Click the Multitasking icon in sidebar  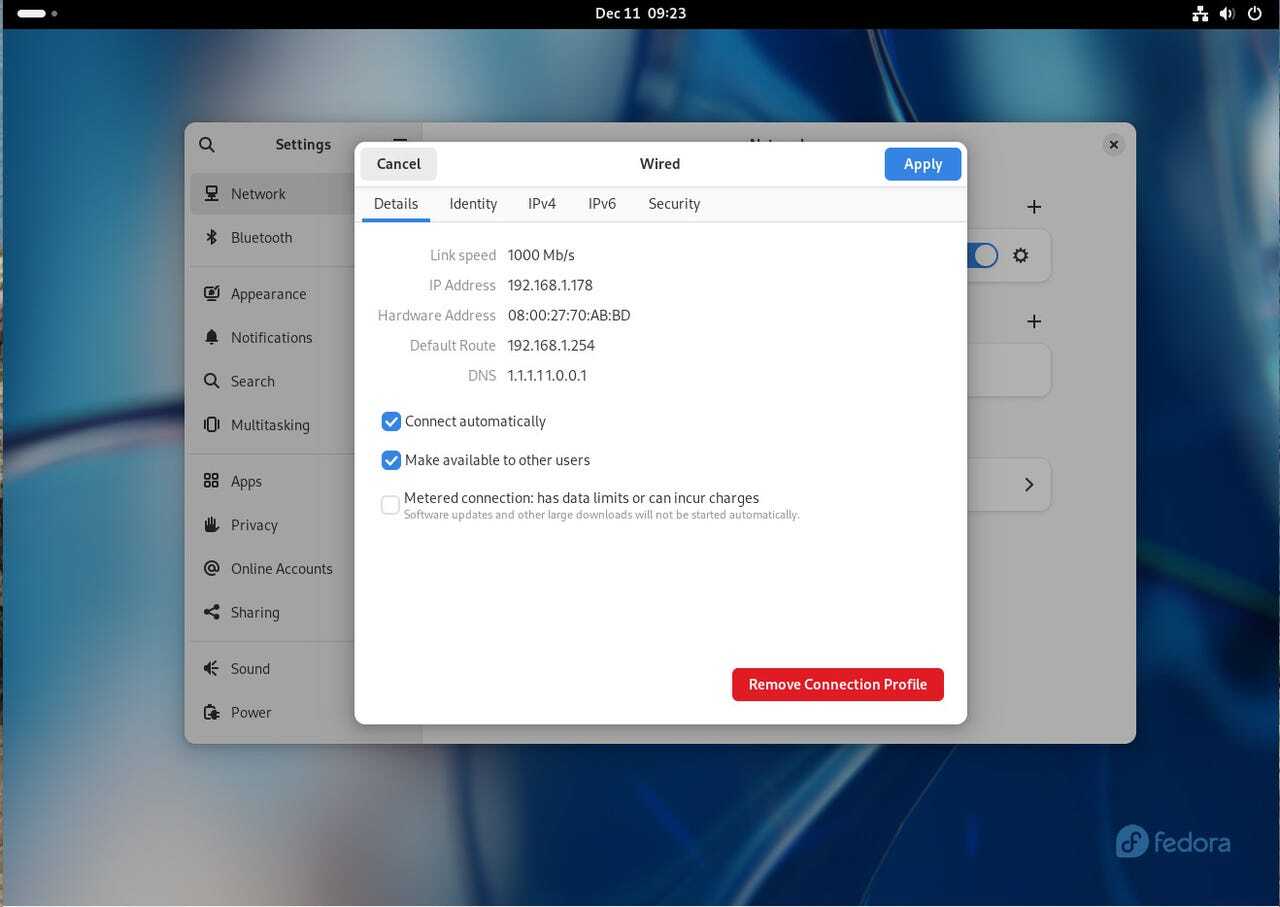click(211, 424)
